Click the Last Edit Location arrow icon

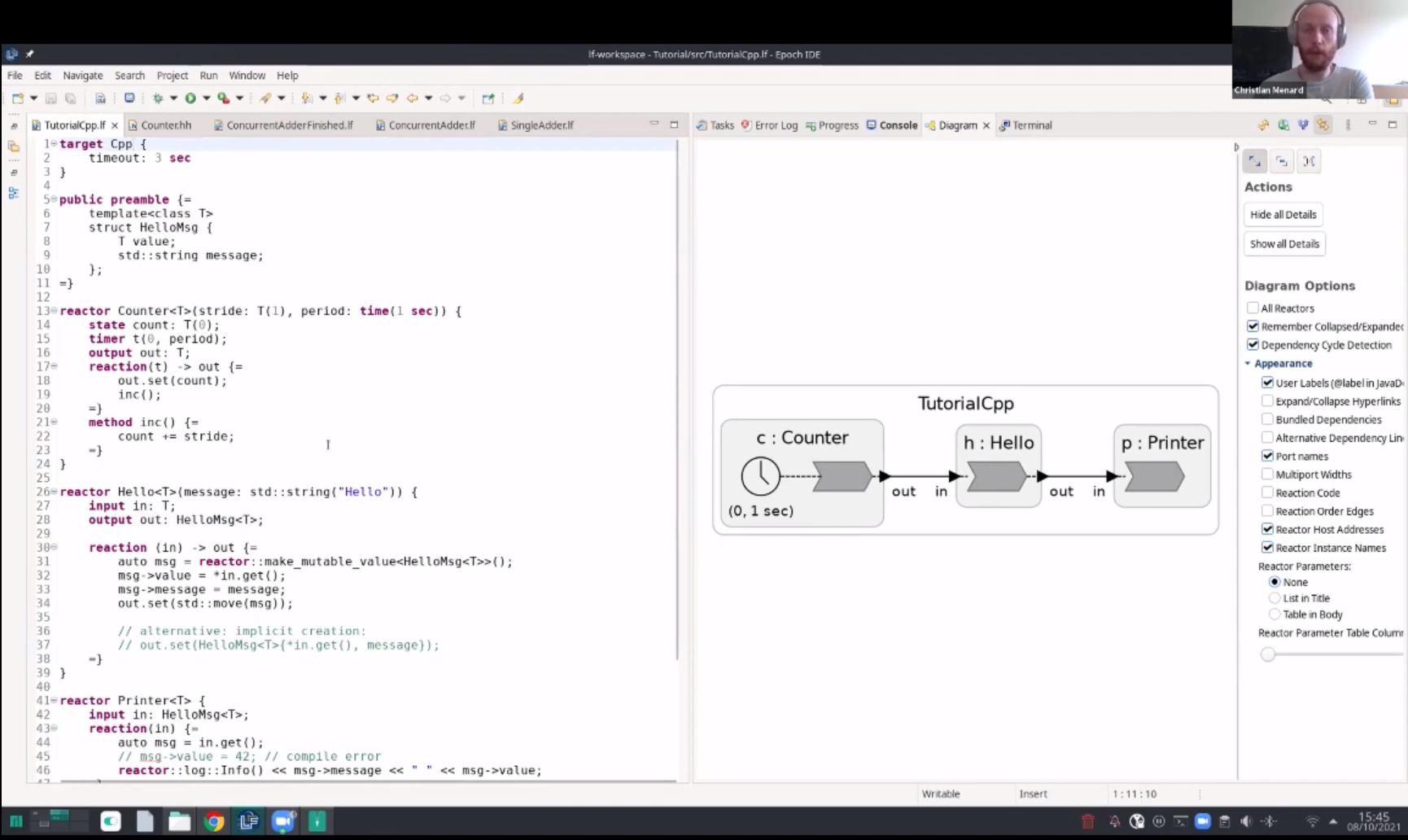tap(373, 98)
